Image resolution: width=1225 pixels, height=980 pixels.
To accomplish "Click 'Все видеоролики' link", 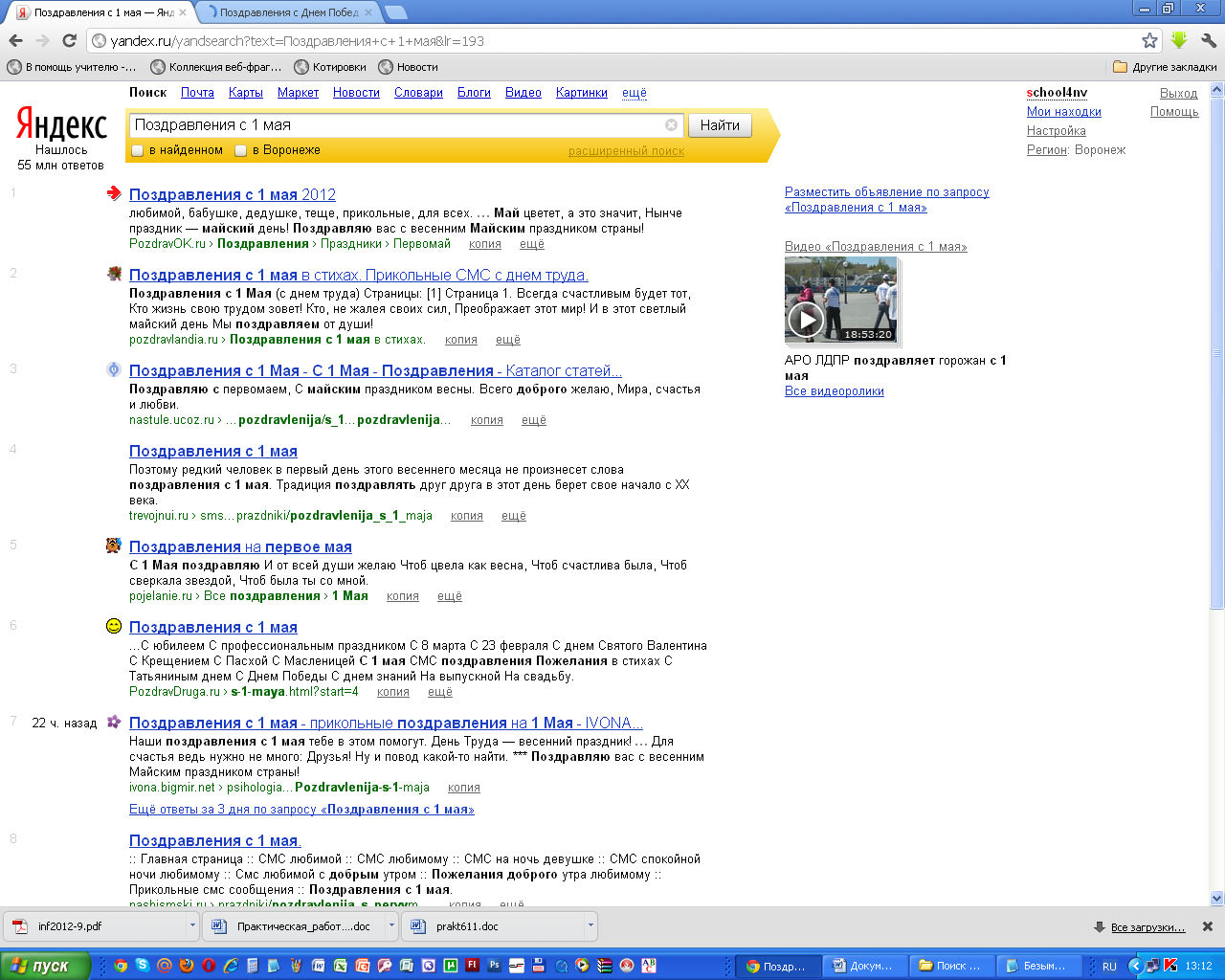I will pos(835,391).
